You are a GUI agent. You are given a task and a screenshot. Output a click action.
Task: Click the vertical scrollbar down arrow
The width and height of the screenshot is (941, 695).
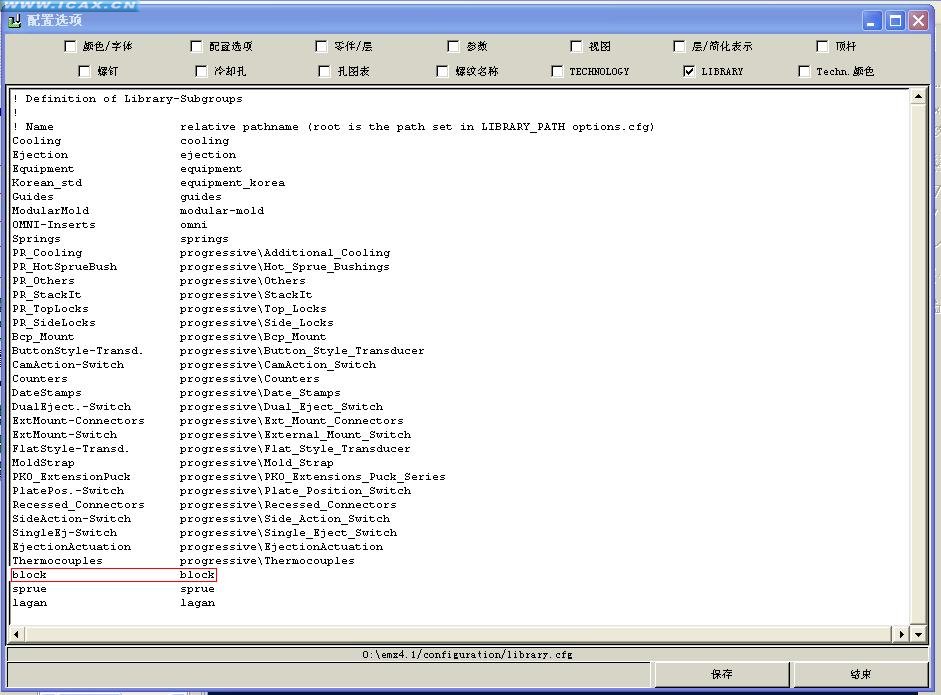tap(918, 634)
